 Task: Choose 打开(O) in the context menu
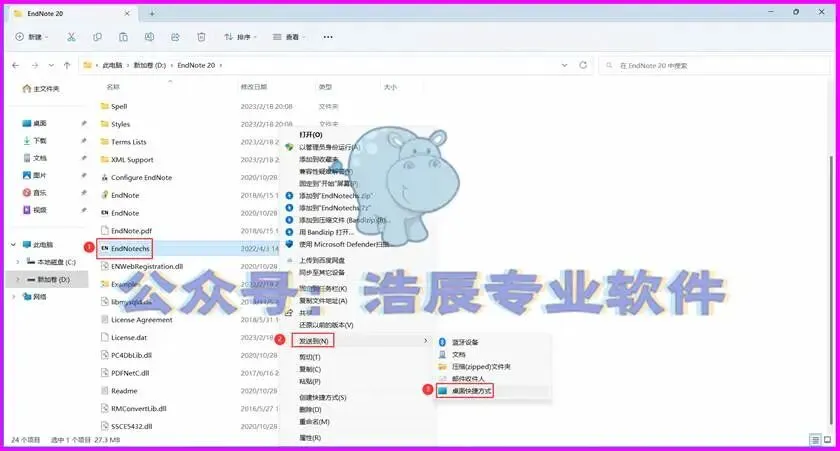point(311,134)
